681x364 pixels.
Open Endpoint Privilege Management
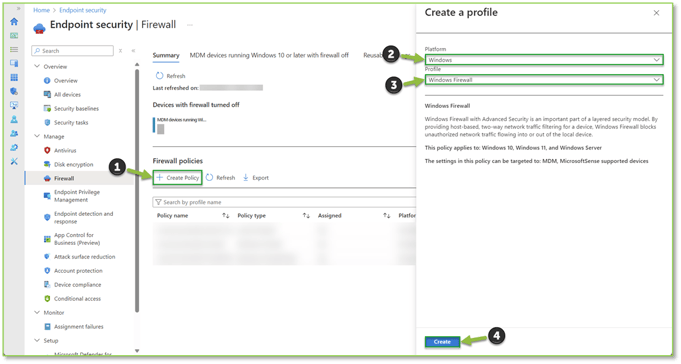click(x=77, y=196)
